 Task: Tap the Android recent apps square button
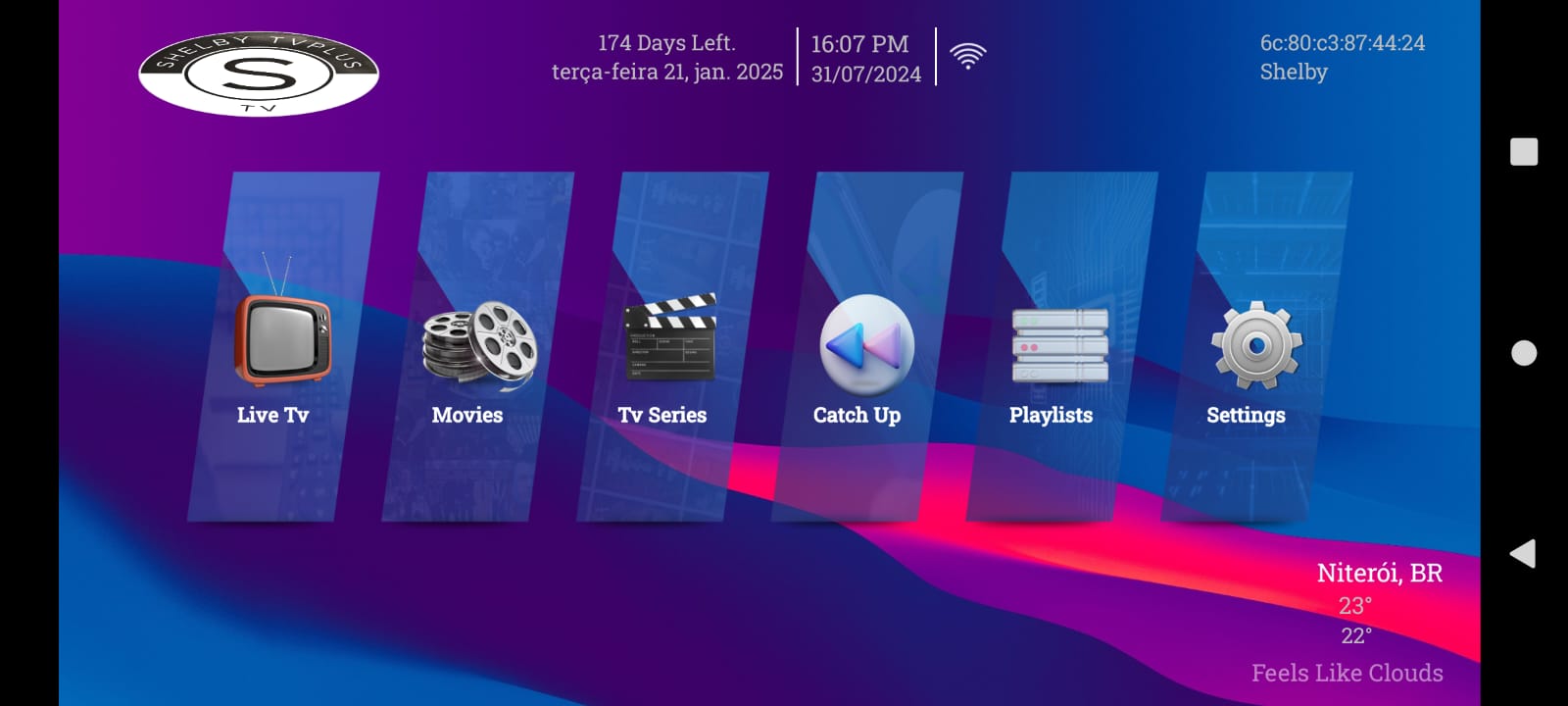point(1523,152)
